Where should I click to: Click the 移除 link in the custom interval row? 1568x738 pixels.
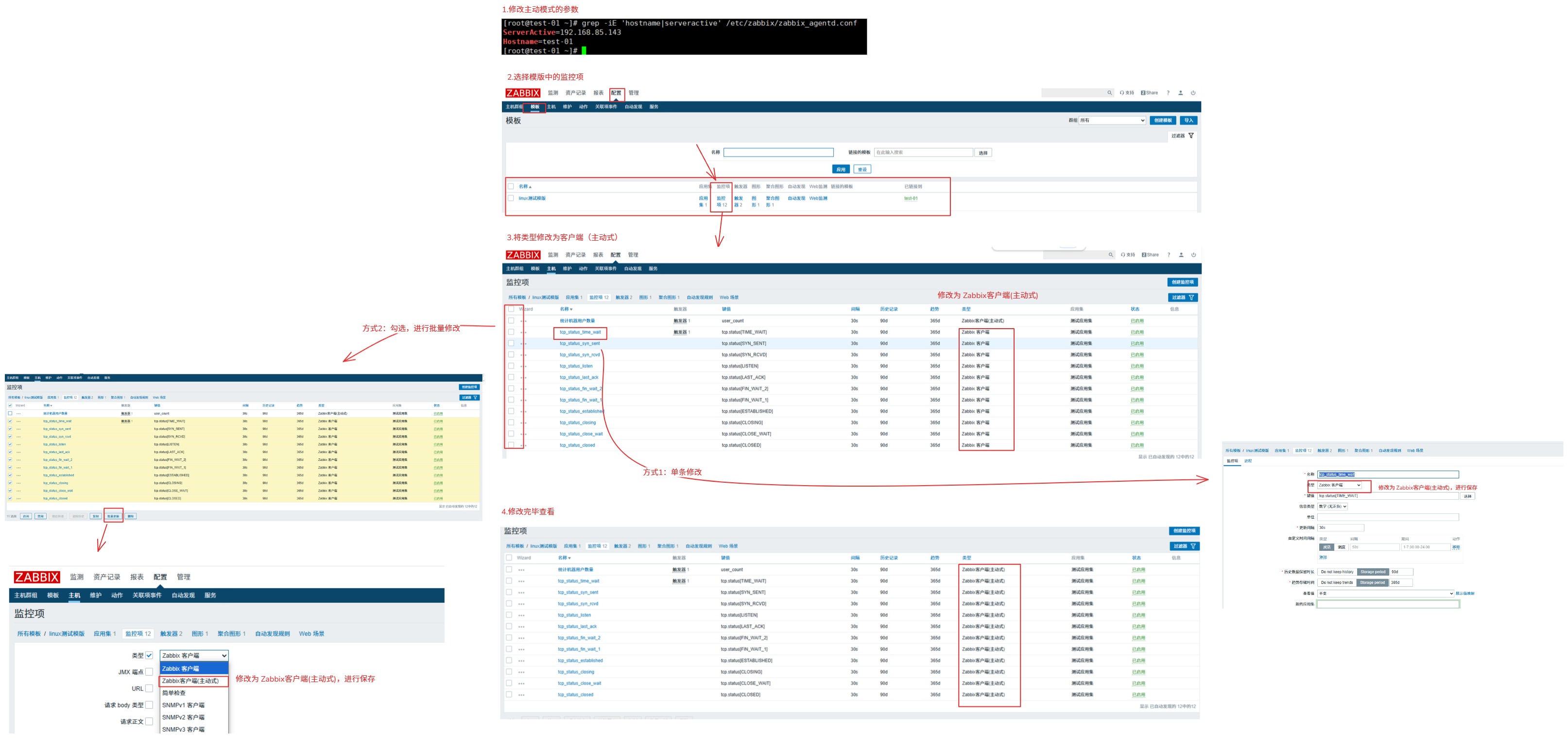1456,547
